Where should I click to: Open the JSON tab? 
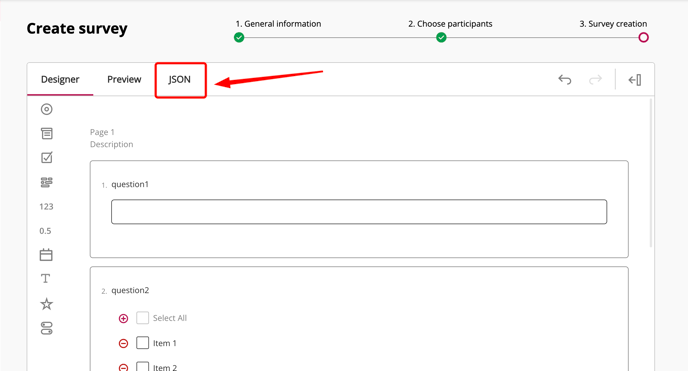(x=180, y=80)
